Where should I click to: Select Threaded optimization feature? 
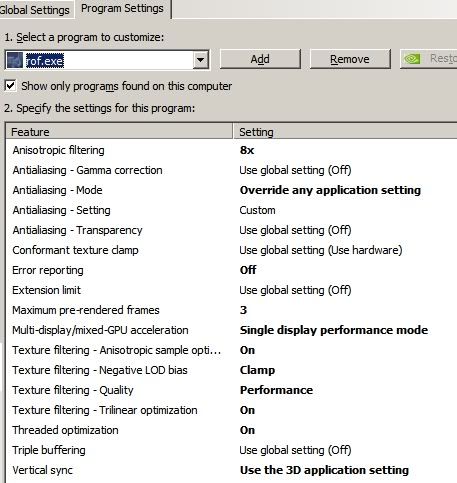tap(65, 430)
